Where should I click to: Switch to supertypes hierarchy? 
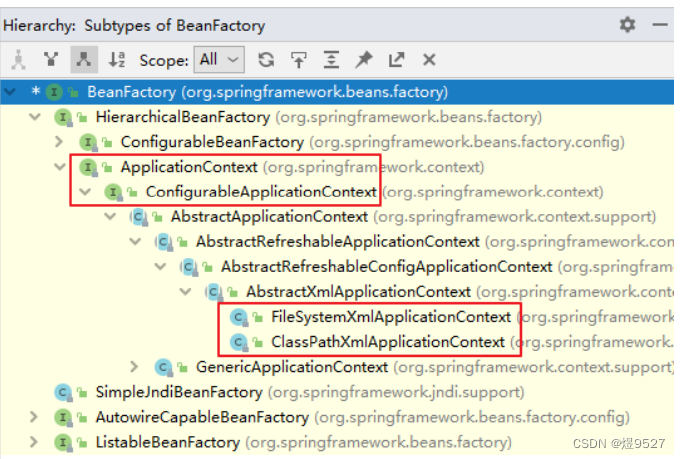(51, 59)
